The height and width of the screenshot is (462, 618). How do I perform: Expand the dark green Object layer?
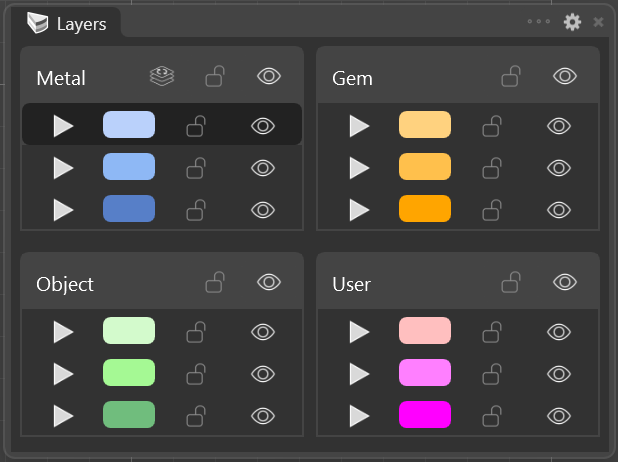[63, 416]
